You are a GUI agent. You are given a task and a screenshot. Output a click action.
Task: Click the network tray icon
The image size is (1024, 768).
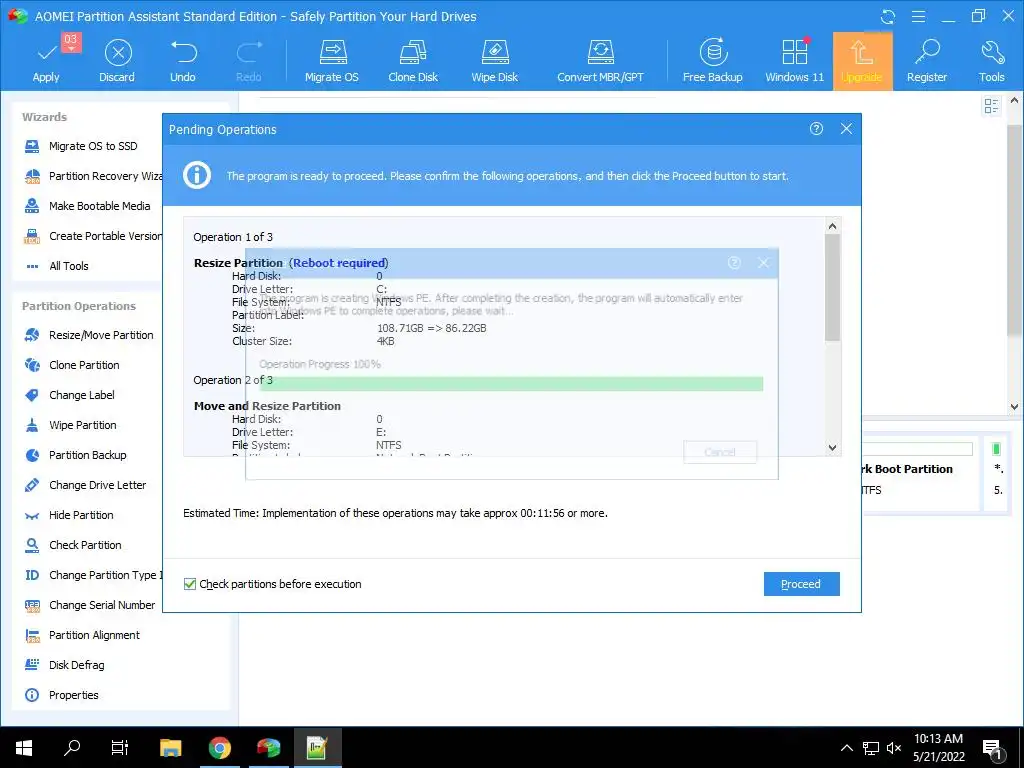[871, 748]
